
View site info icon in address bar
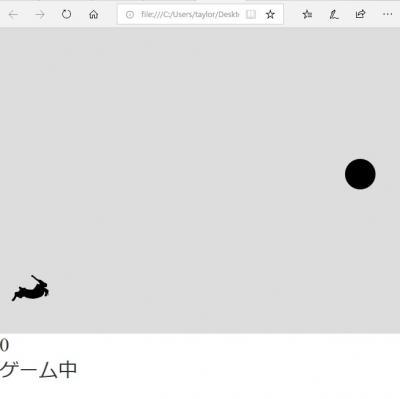click(130, 15)
